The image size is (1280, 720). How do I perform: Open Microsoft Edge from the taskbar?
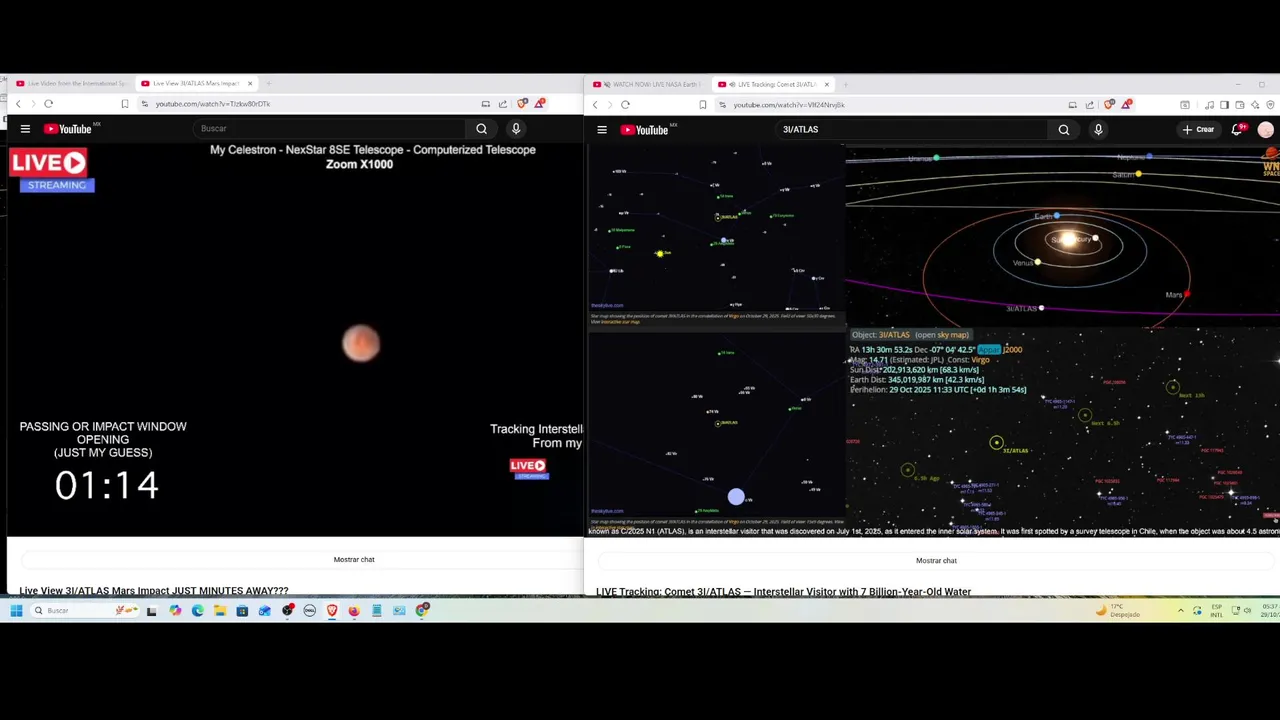tap(197, 610)
